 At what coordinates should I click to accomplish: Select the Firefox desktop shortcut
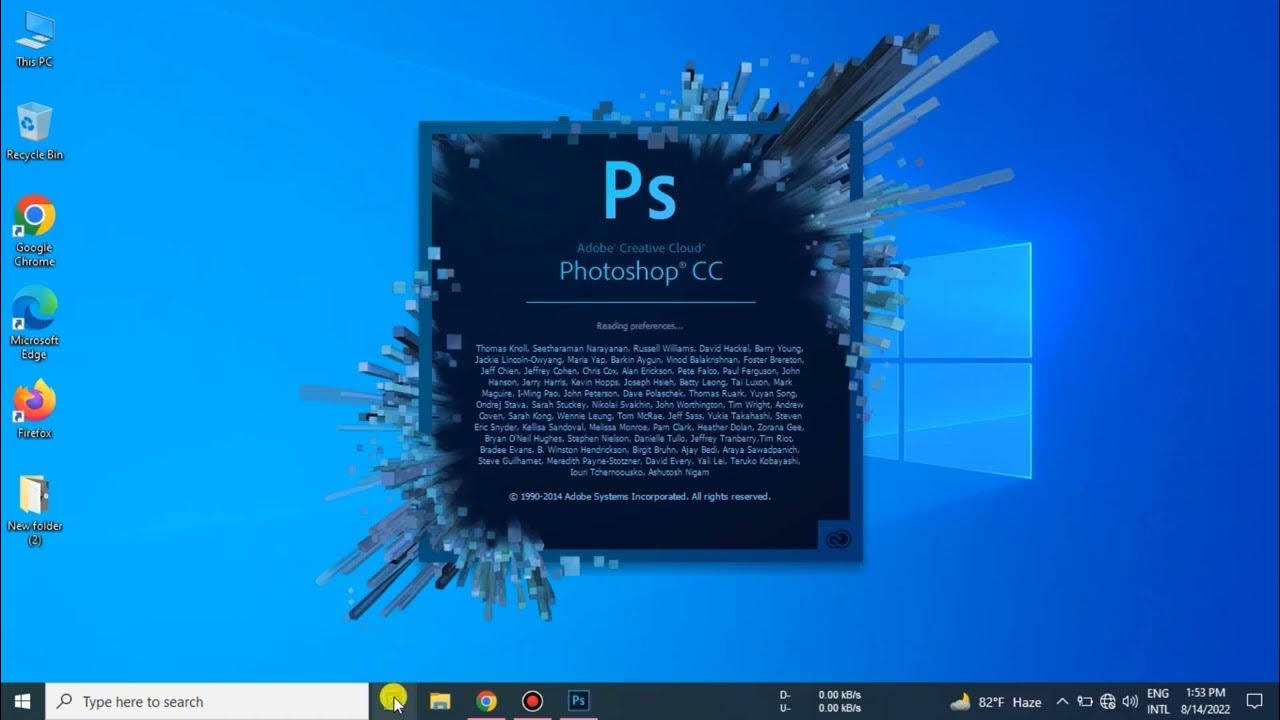pos(34,409)
